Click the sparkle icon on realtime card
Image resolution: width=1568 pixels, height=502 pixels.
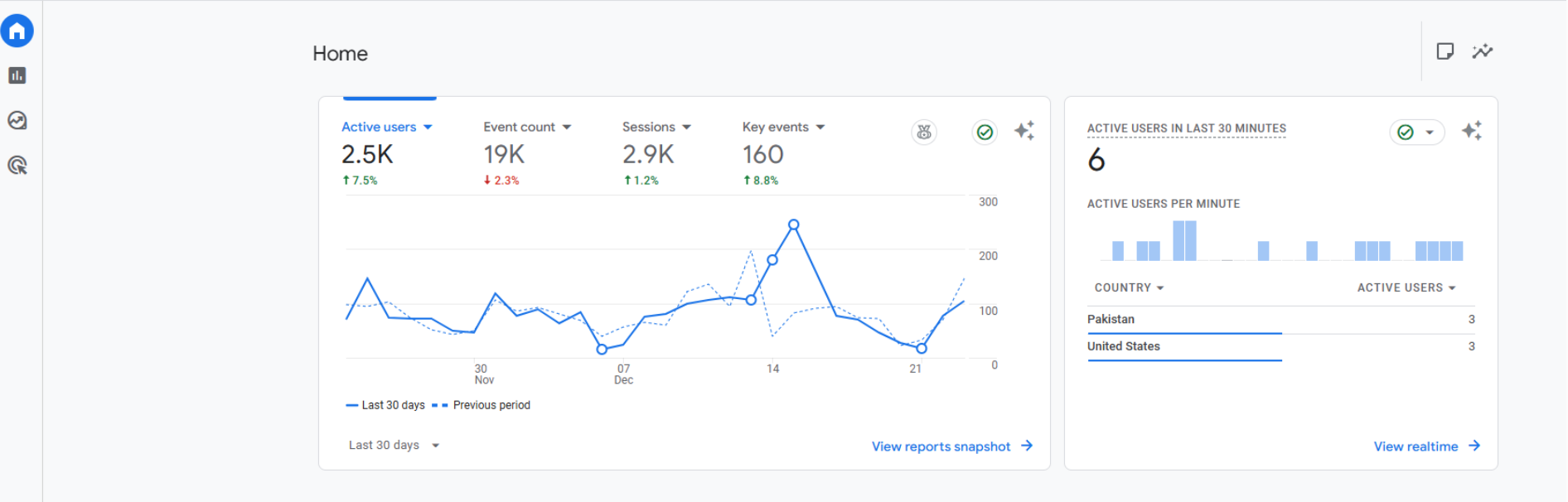1471,131
